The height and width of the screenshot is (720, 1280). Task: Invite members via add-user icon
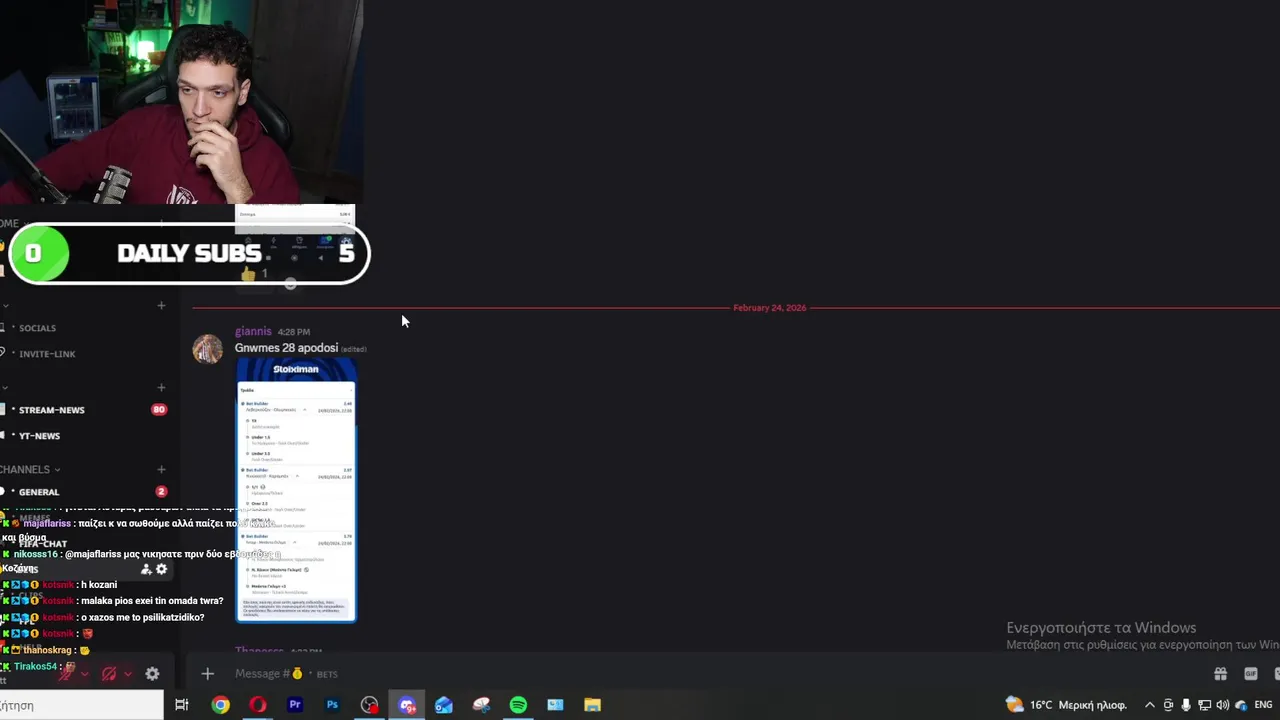click(x=146, y=569)
